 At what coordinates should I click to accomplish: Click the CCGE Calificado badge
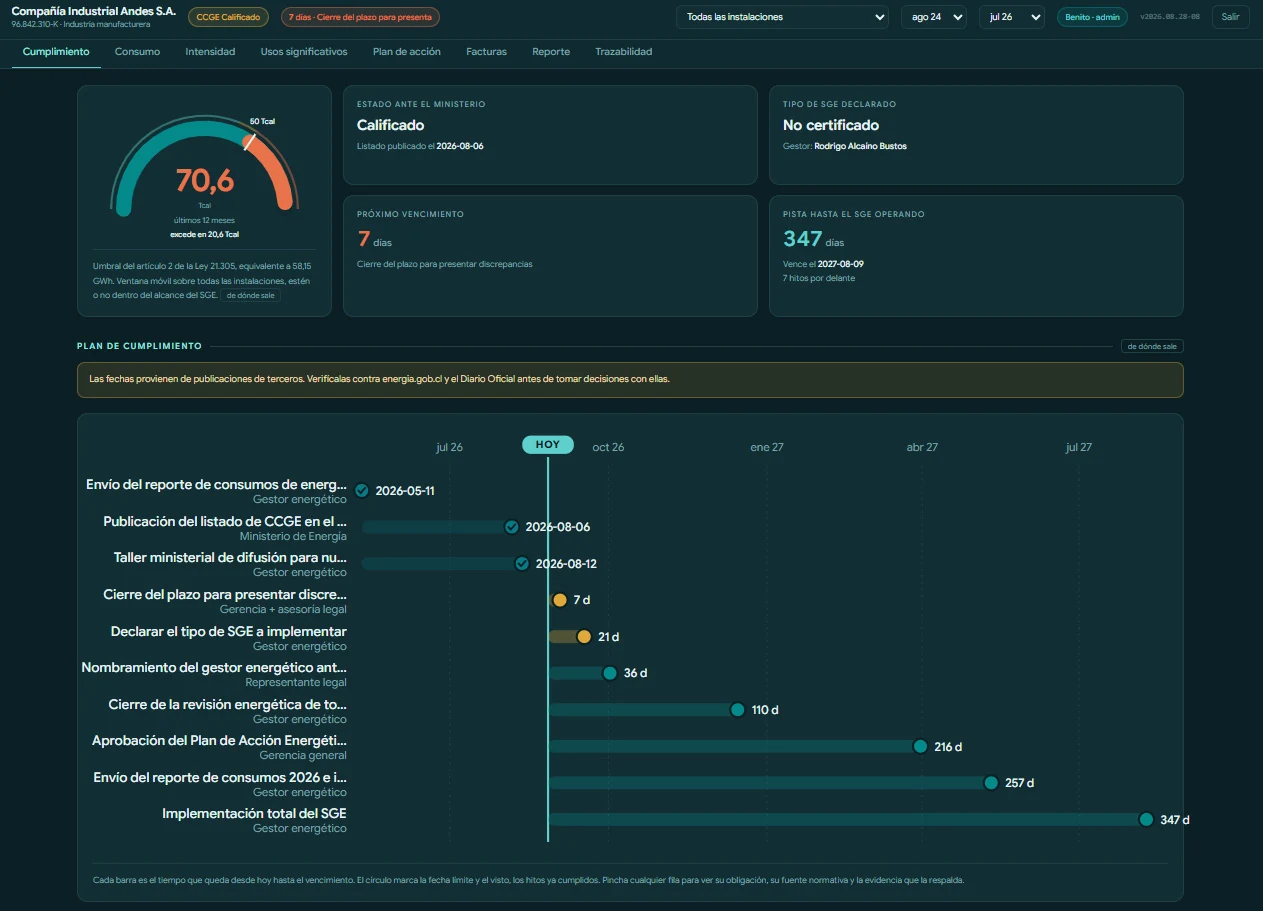[x=228, y=17]
